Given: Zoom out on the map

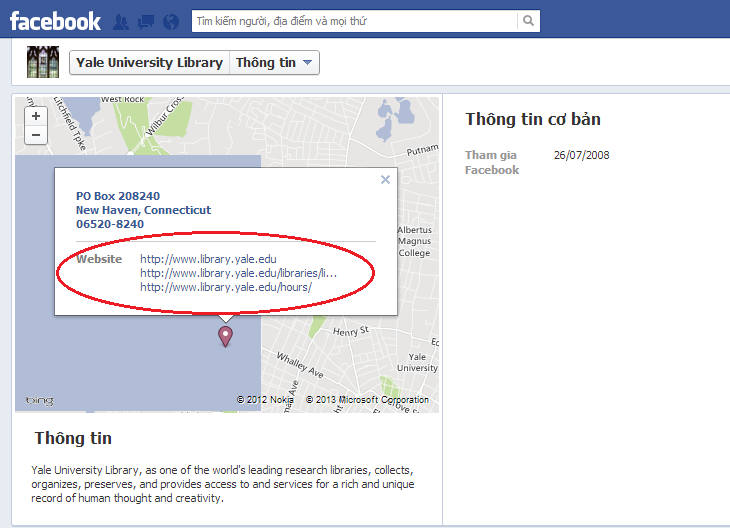Looking at the screenshot, I should coord(36,135).
